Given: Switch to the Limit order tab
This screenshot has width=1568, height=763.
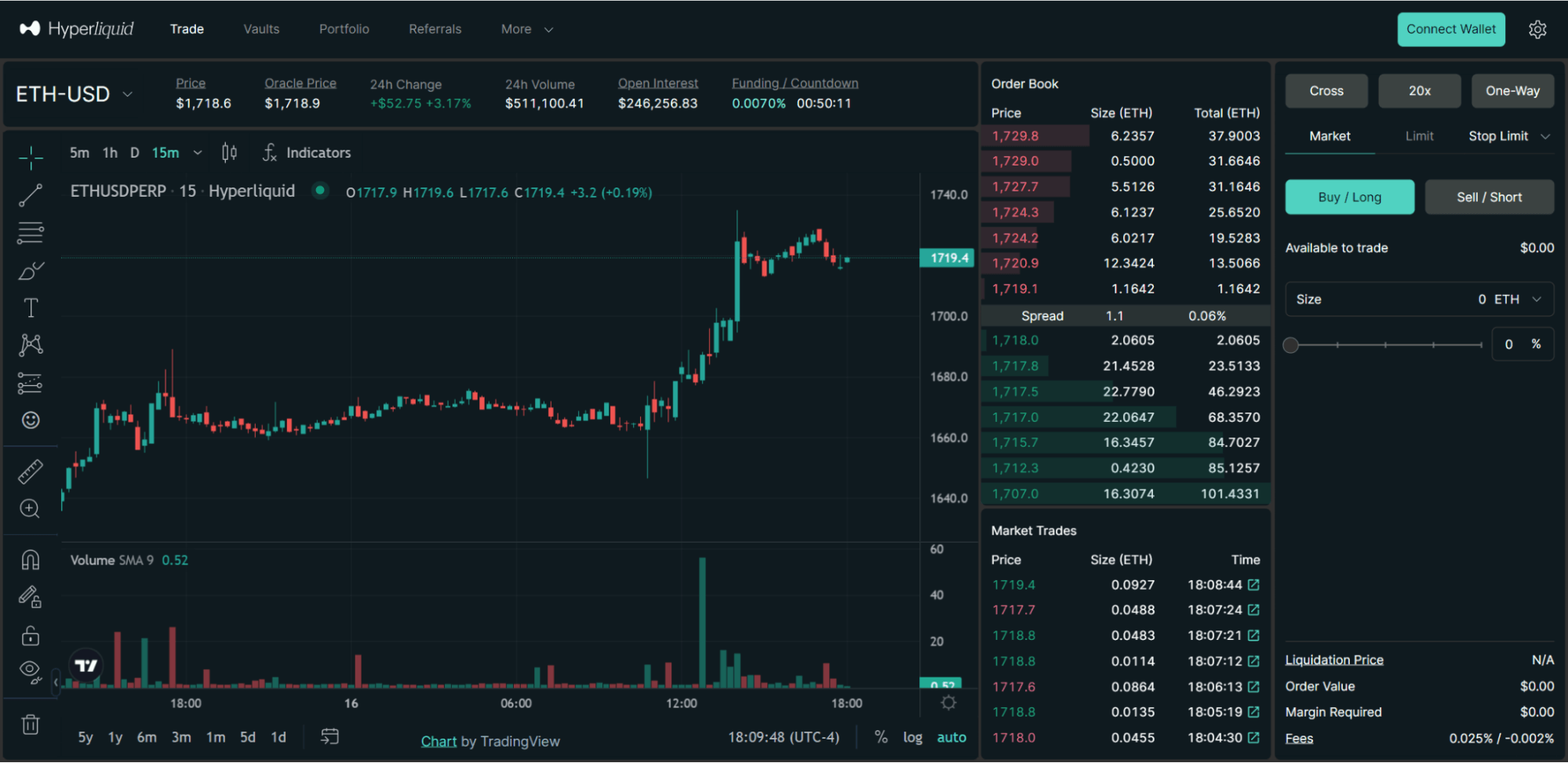Looking at the screenshot, I should tap(1419, 136).
